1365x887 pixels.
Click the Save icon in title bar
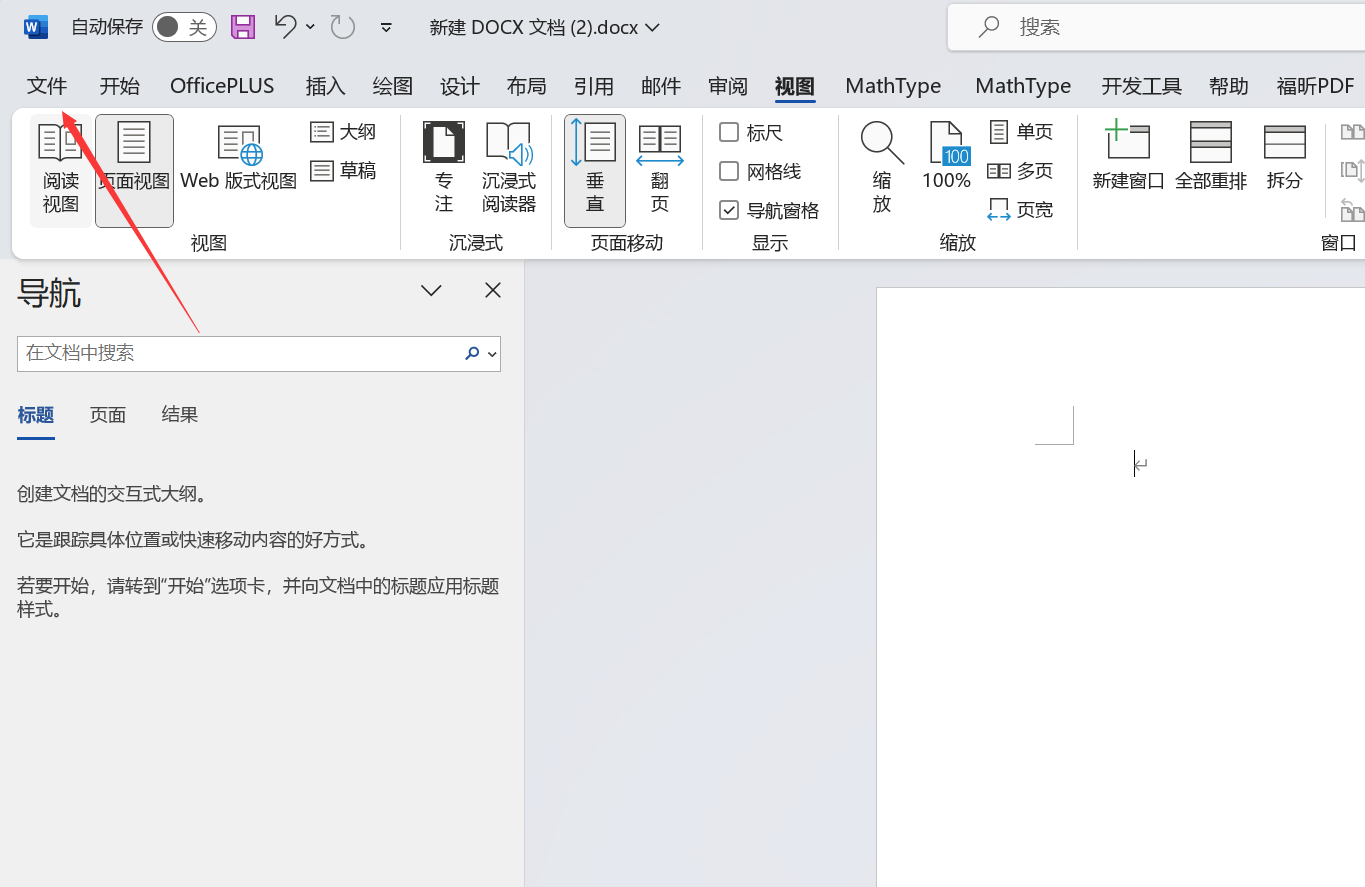243,27
